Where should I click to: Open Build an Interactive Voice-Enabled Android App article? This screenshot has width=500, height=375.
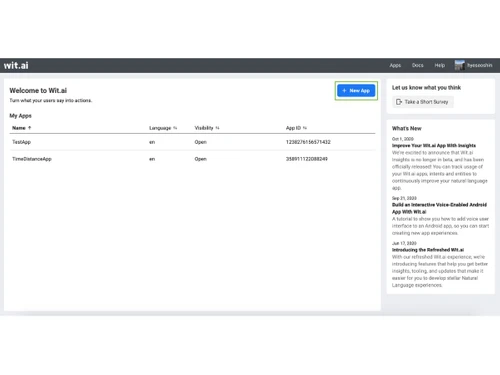(439, 208)
